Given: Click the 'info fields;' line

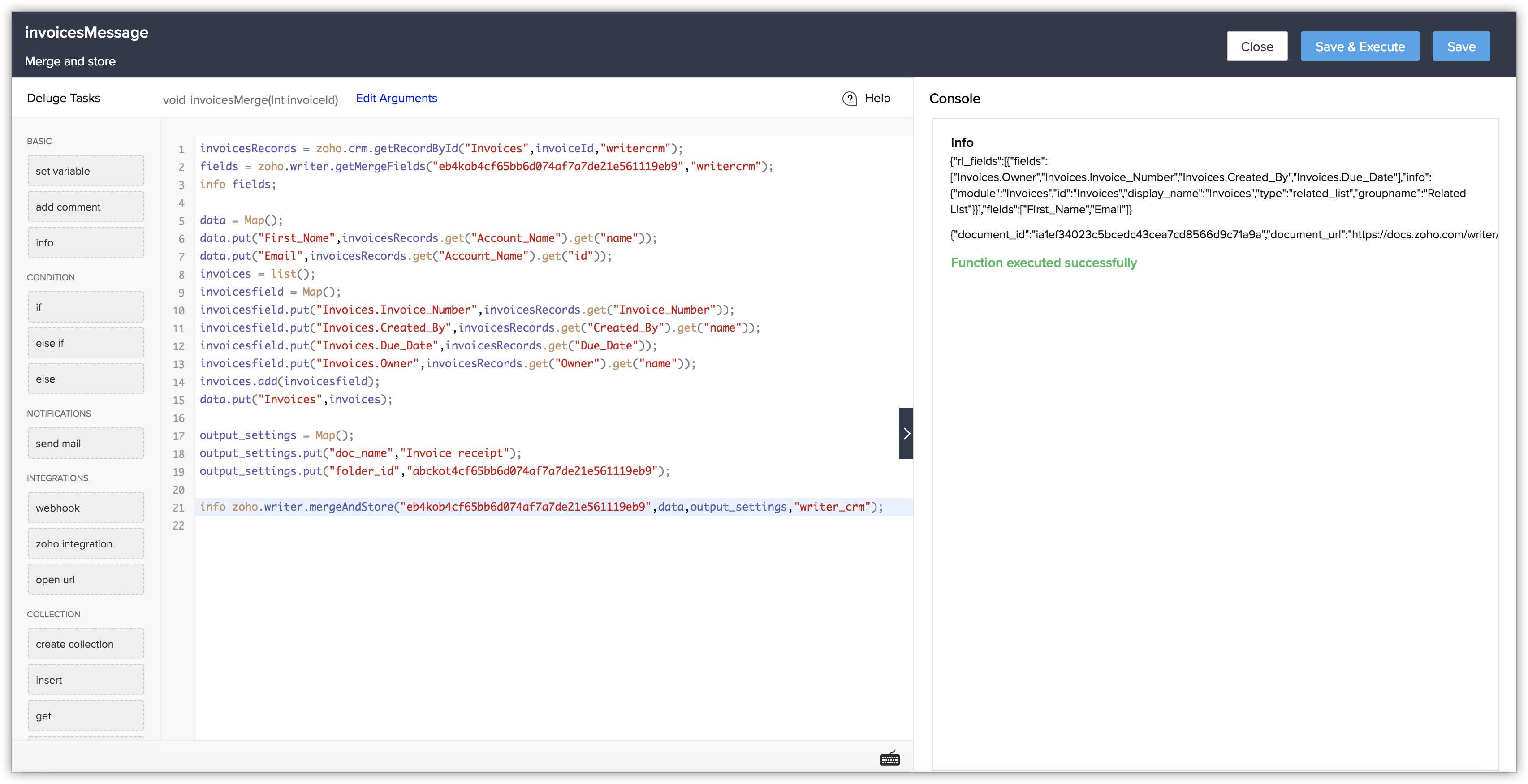Looking at the screenshot, I should 238,185.
